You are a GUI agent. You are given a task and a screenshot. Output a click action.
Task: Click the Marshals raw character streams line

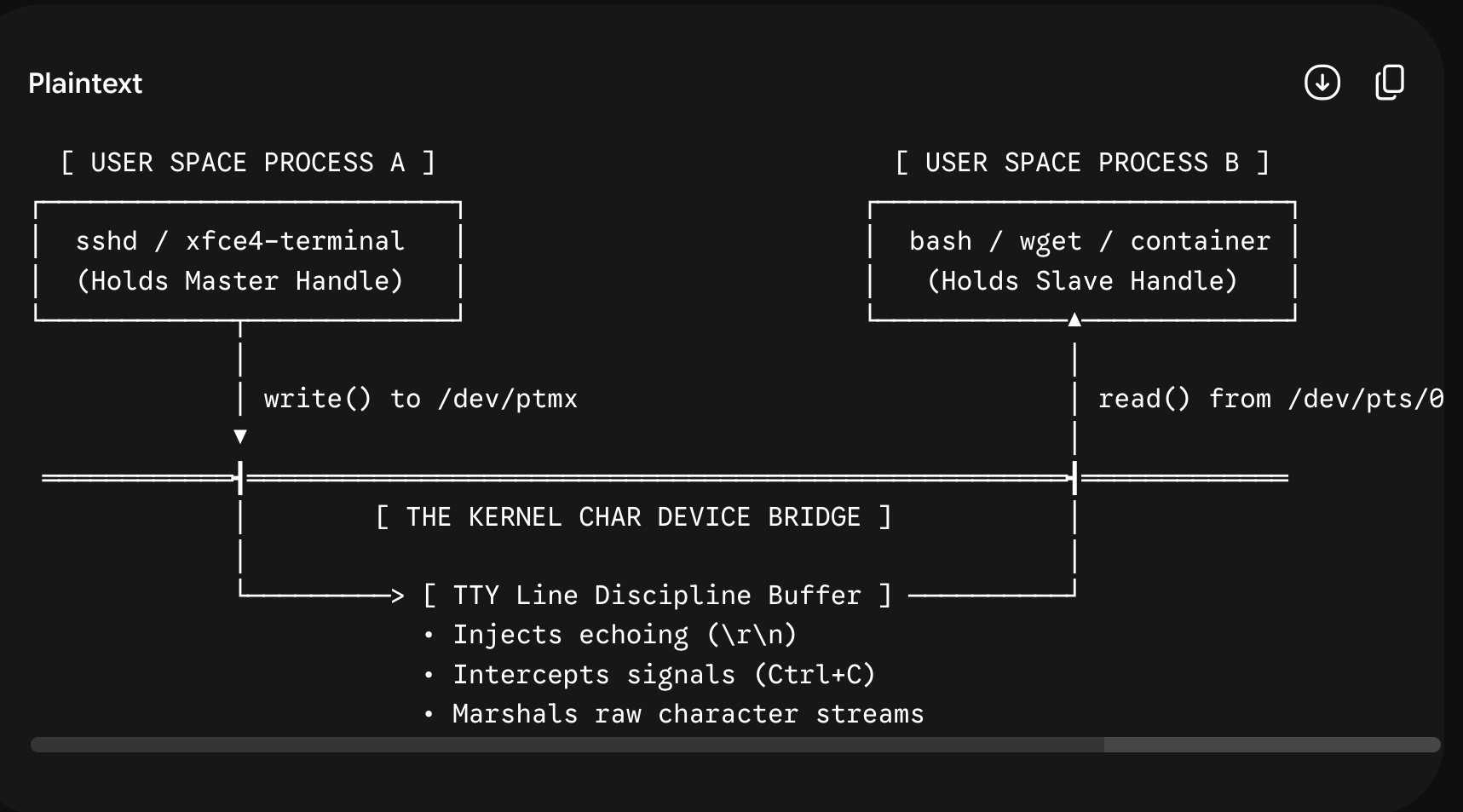[673, 714]
